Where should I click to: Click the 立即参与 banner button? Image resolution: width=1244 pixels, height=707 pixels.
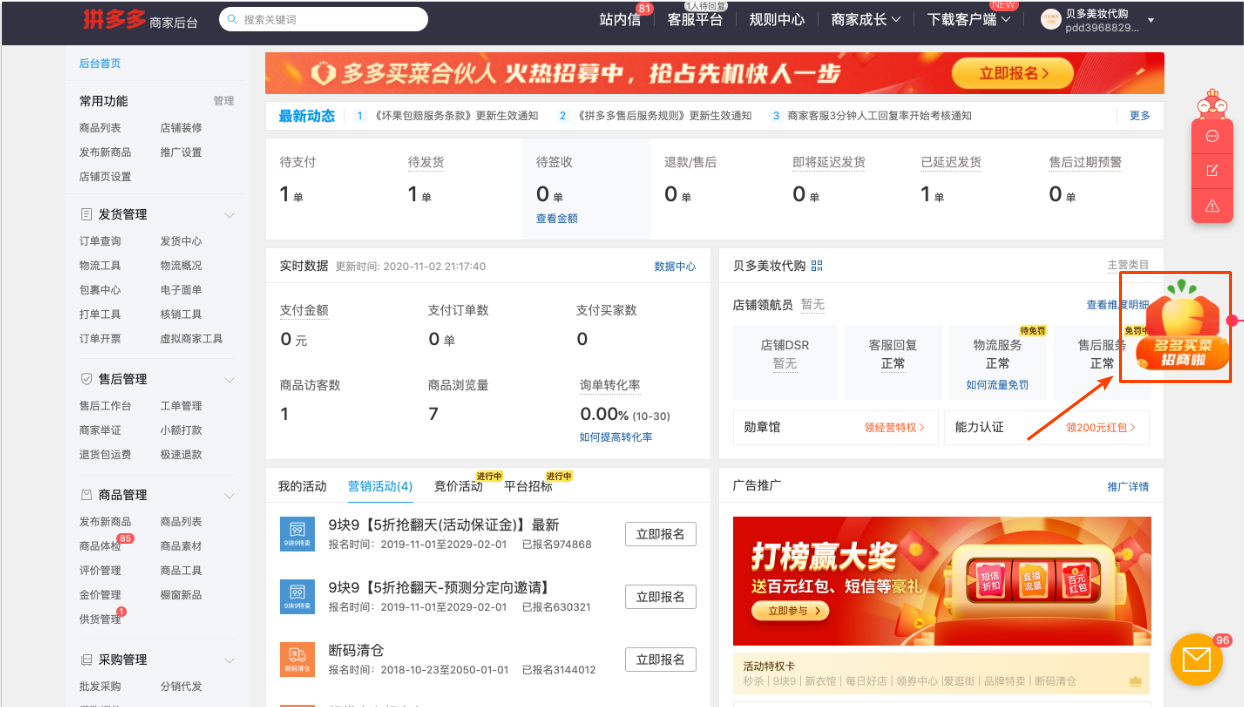pyautogui.click(x=792, y=610)
